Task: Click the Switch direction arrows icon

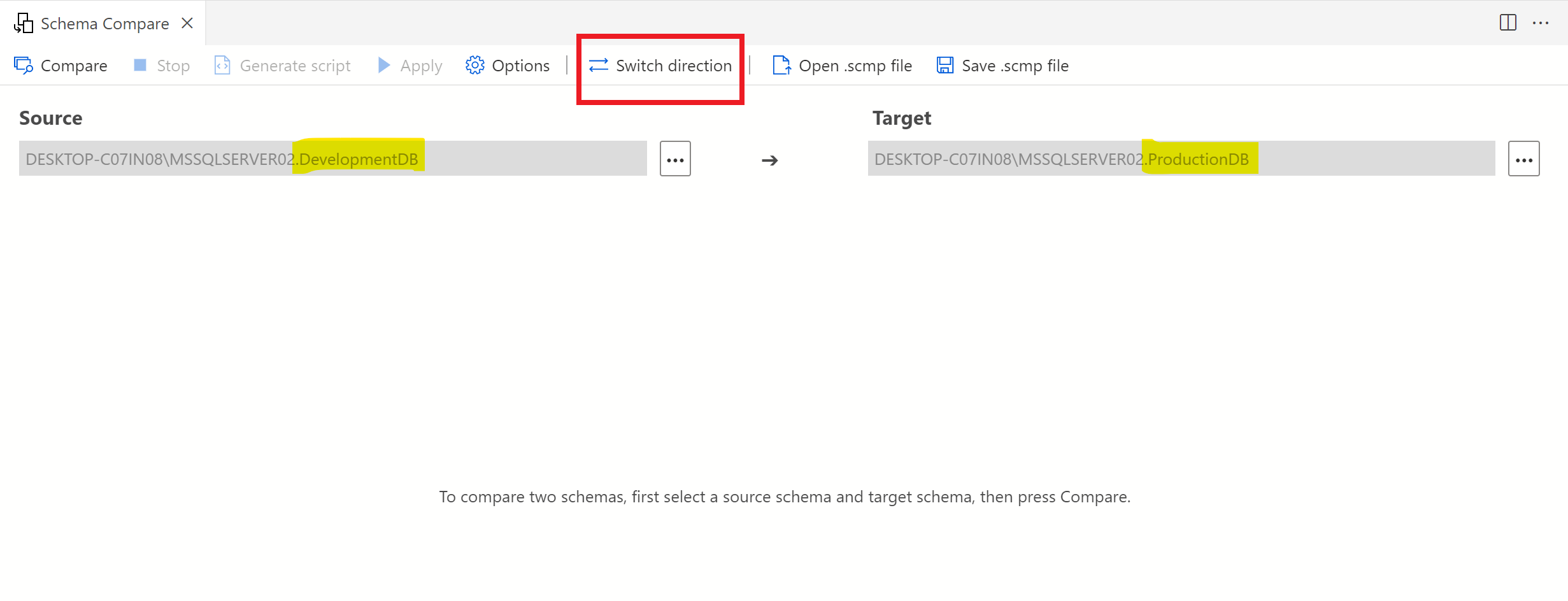Action: coord(599,66)
